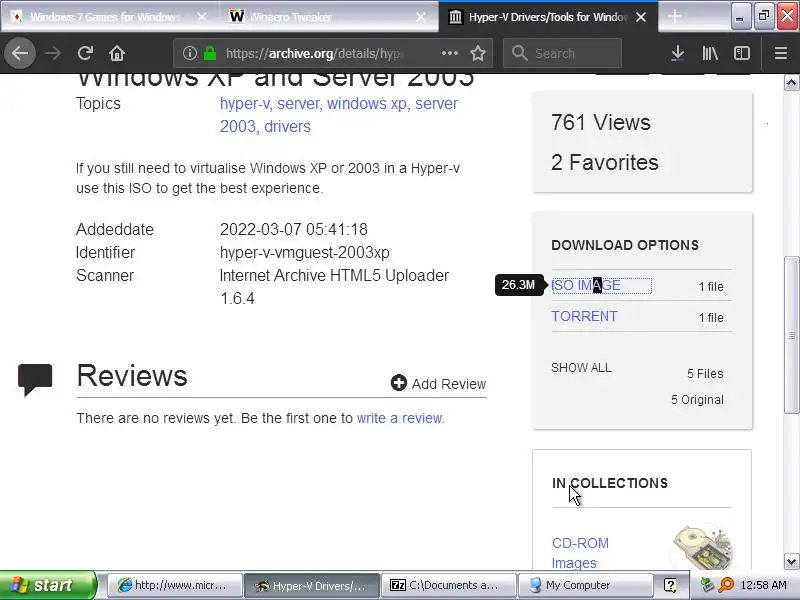Click the 5 Original text

(697, 399)
